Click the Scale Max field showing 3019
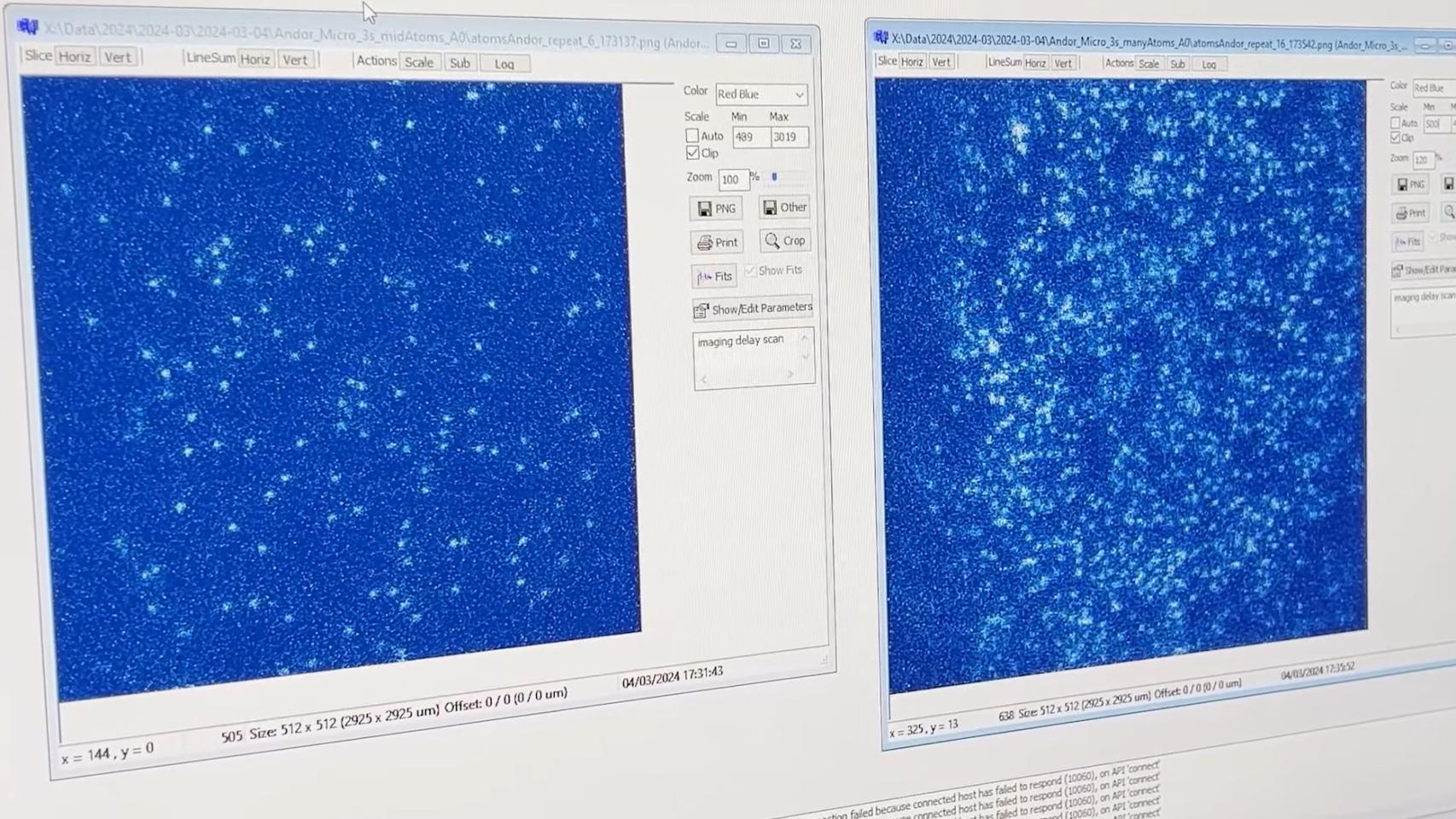Image resolution: width=1456 pixels, height=819 pixels. 788,136
